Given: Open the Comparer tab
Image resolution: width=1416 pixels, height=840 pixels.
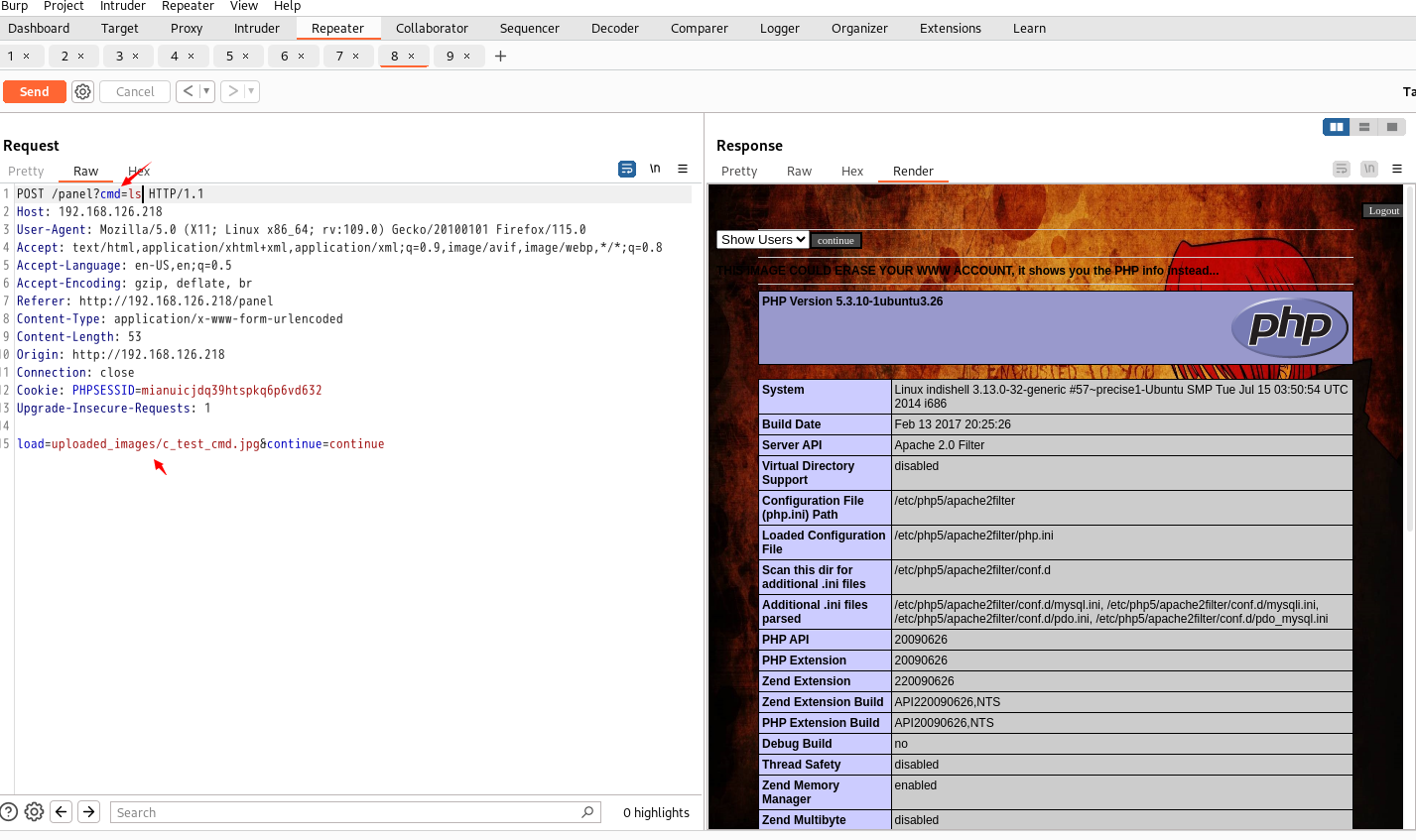Looking at the screenshot, I should pos(700,28).
